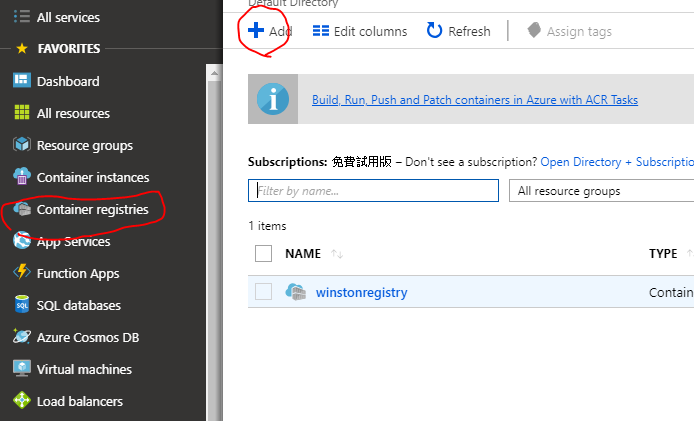The width and height of the screenshot is (694, 421).
Task: Open Function Apps in sidebar
Action: pyautogui.click(x=78, y=274)
